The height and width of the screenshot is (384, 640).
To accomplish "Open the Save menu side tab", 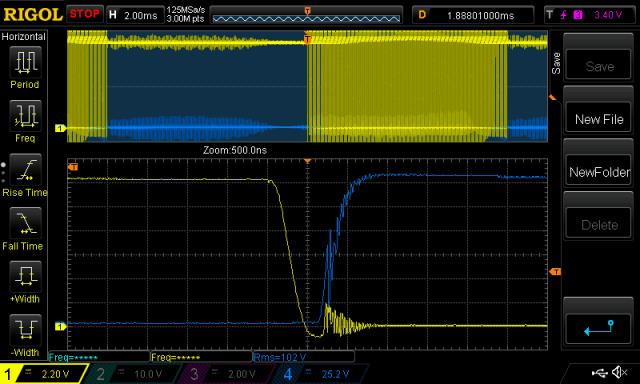I will (556, 63).
